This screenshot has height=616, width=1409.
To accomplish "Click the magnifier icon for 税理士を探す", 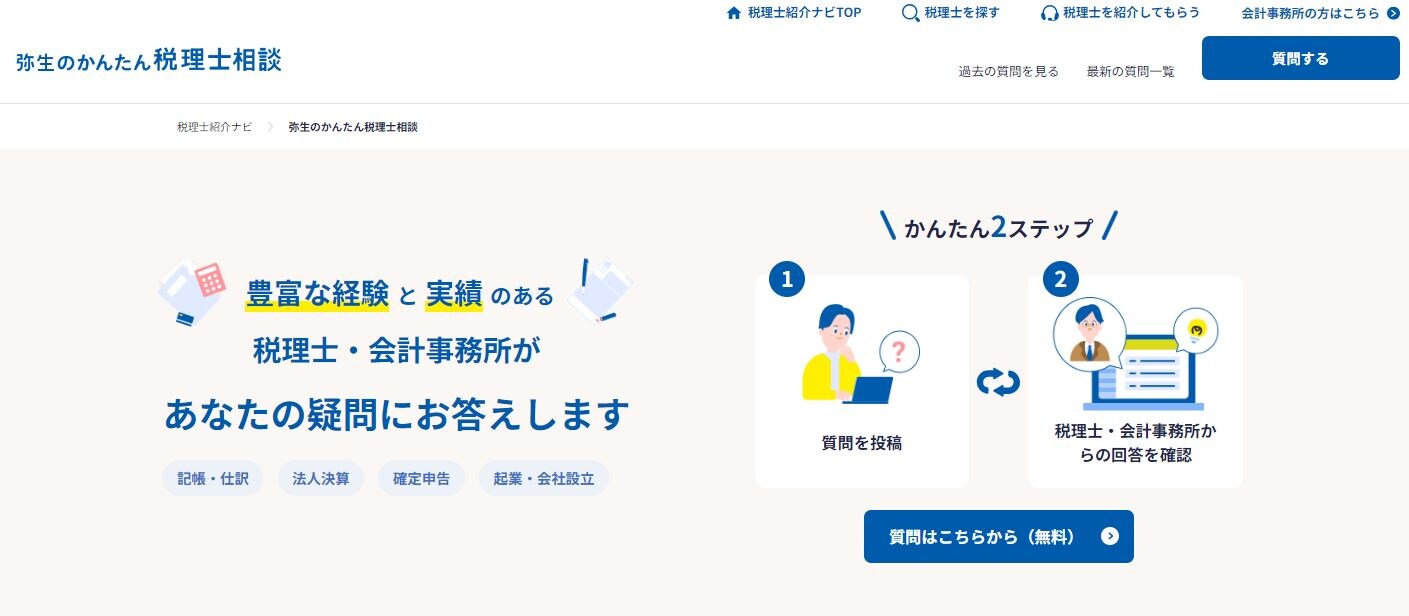I will [x=910, y=13].
